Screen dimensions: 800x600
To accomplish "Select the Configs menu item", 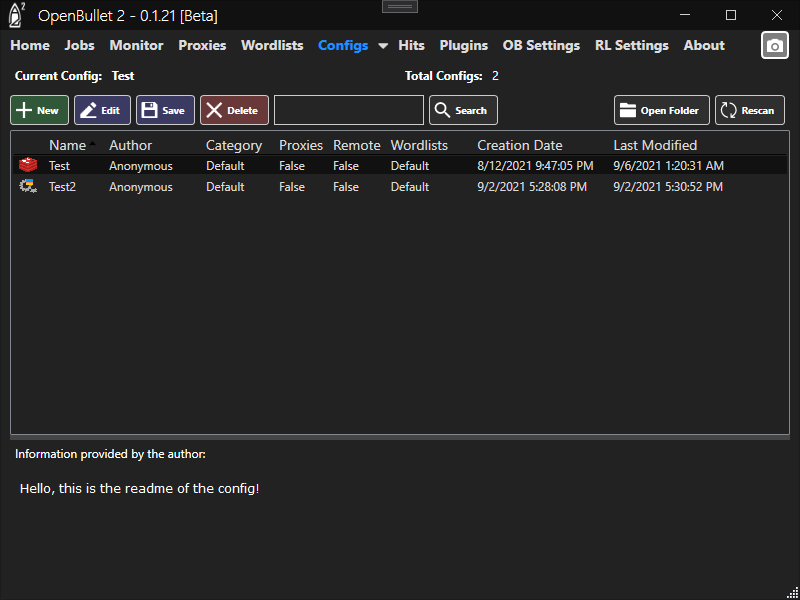I will pos(343,45).
